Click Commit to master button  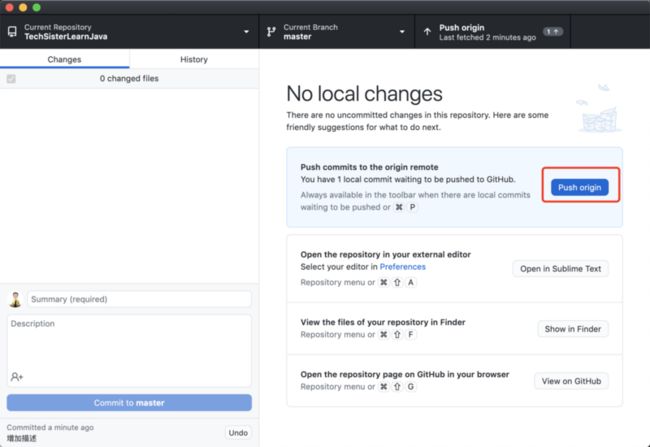pos(129,403)
